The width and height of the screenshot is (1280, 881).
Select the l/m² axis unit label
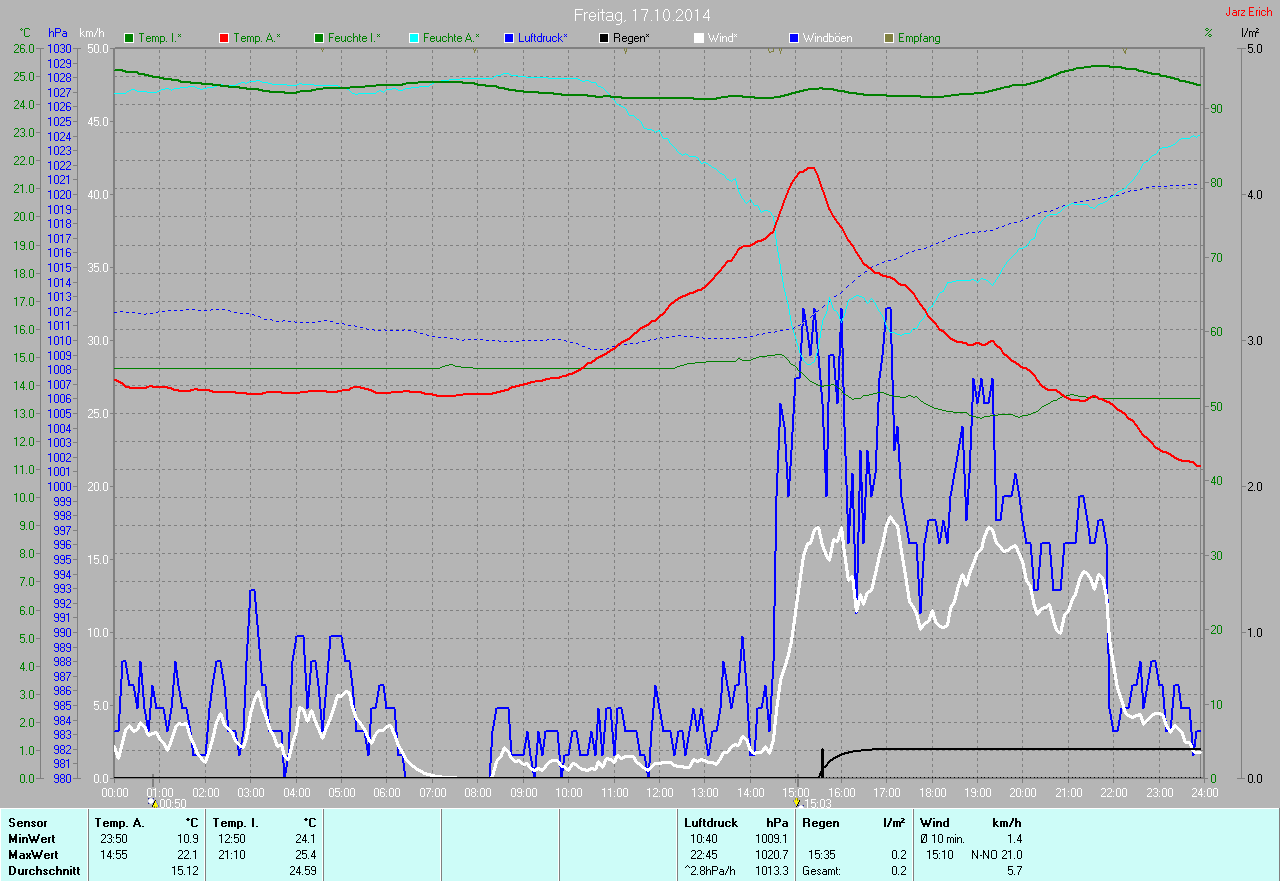coord(1249,33)
